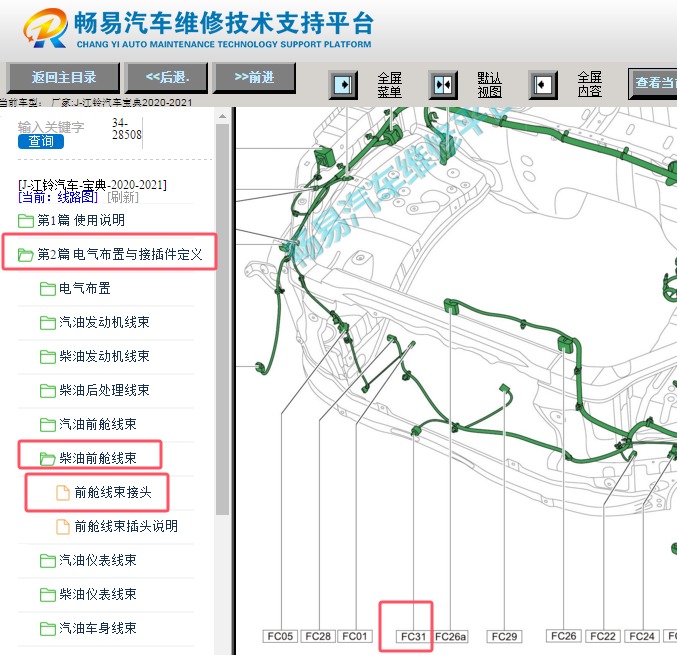Click the [当前：线路图] link
This screenshot has width=677, height=655.
[x=58, y=197]
